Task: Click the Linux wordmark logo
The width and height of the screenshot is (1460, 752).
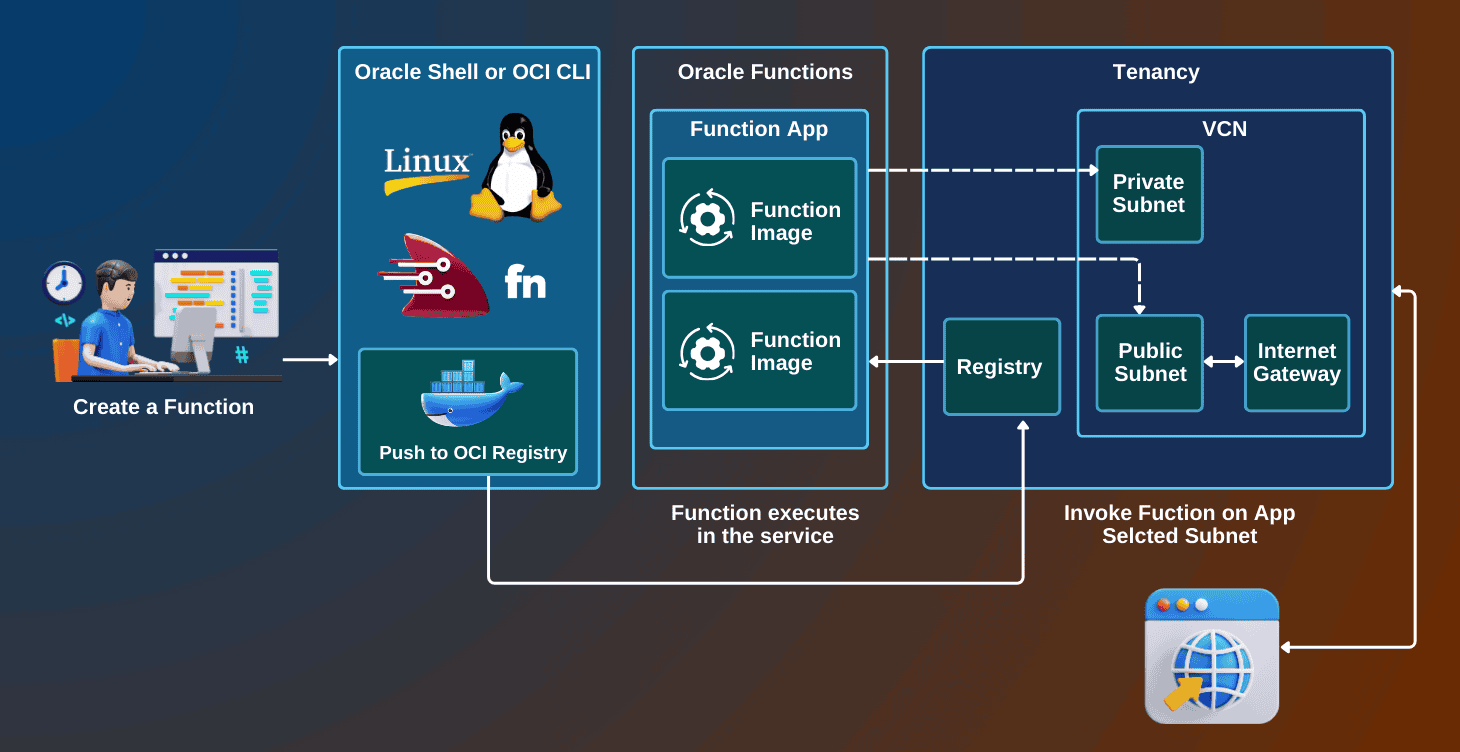Action: [x=427, y=169]
